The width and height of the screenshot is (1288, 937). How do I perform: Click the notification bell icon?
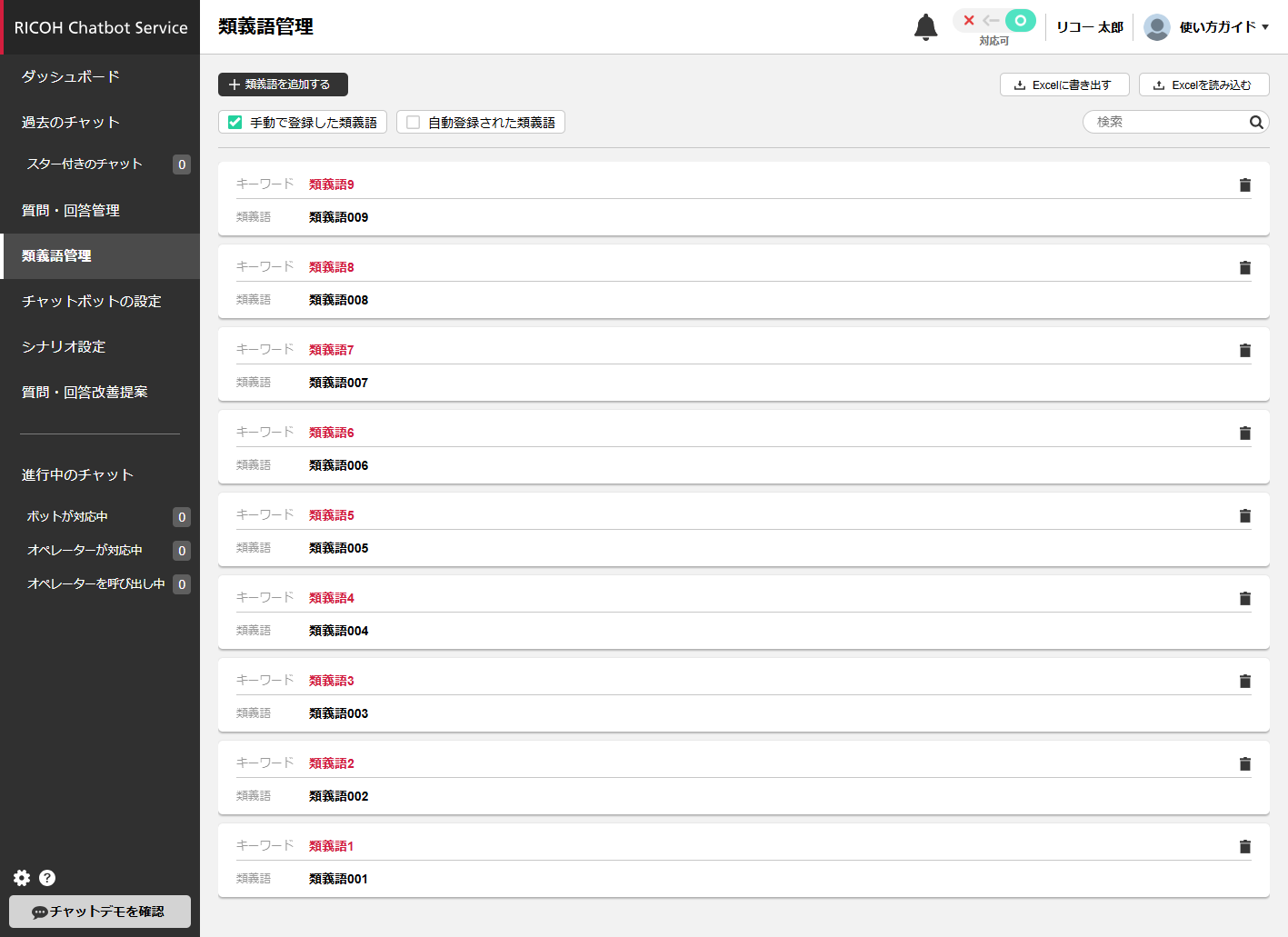(x=925, y=27)
